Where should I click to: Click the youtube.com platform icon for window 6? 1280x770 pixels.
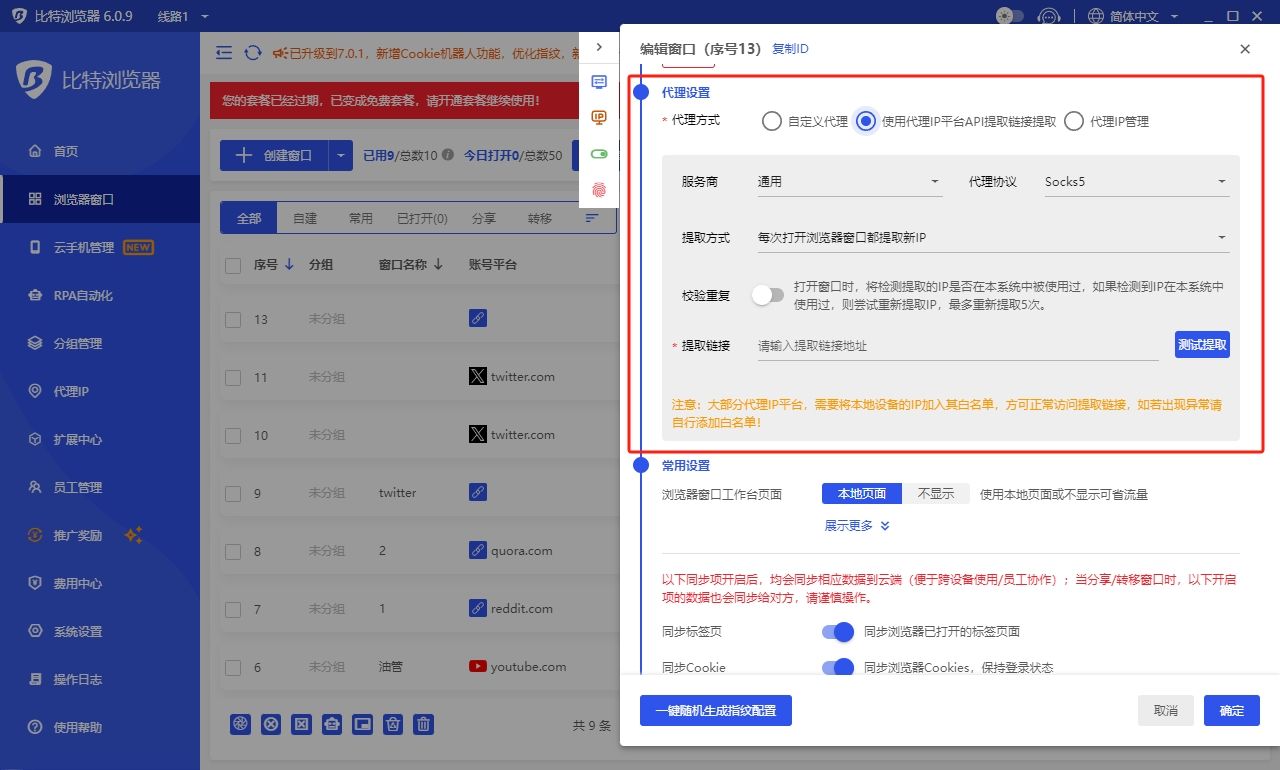click(478, 666)
